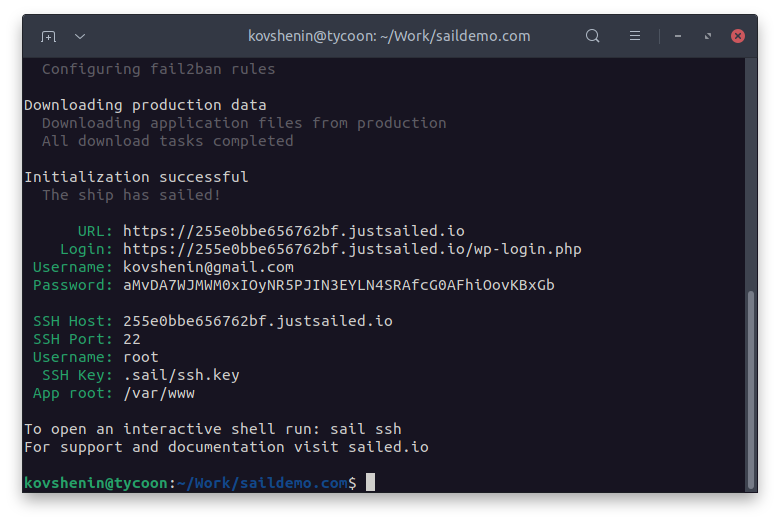The height and width of the screenshot is (523, 780).
Task: Minimize the terminal window
Action: pos(678,36)
